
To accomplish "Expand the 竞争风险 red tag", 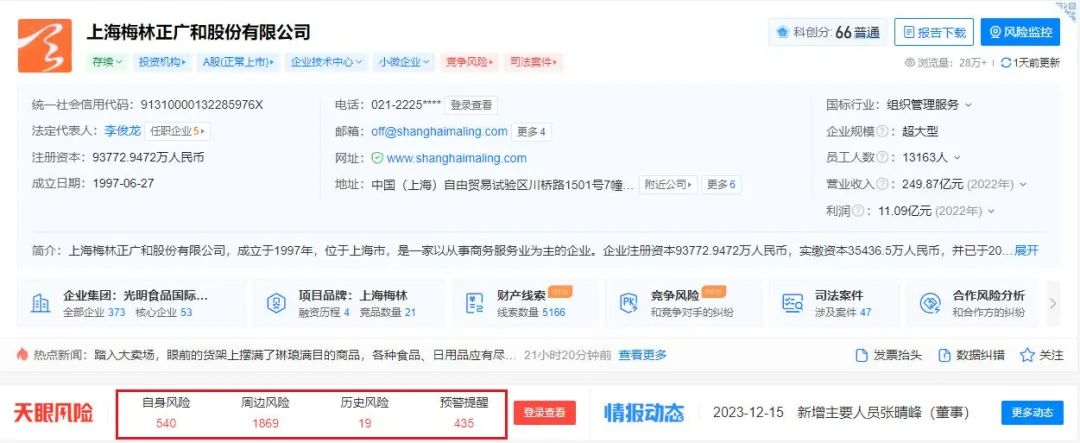I will 470,62.
